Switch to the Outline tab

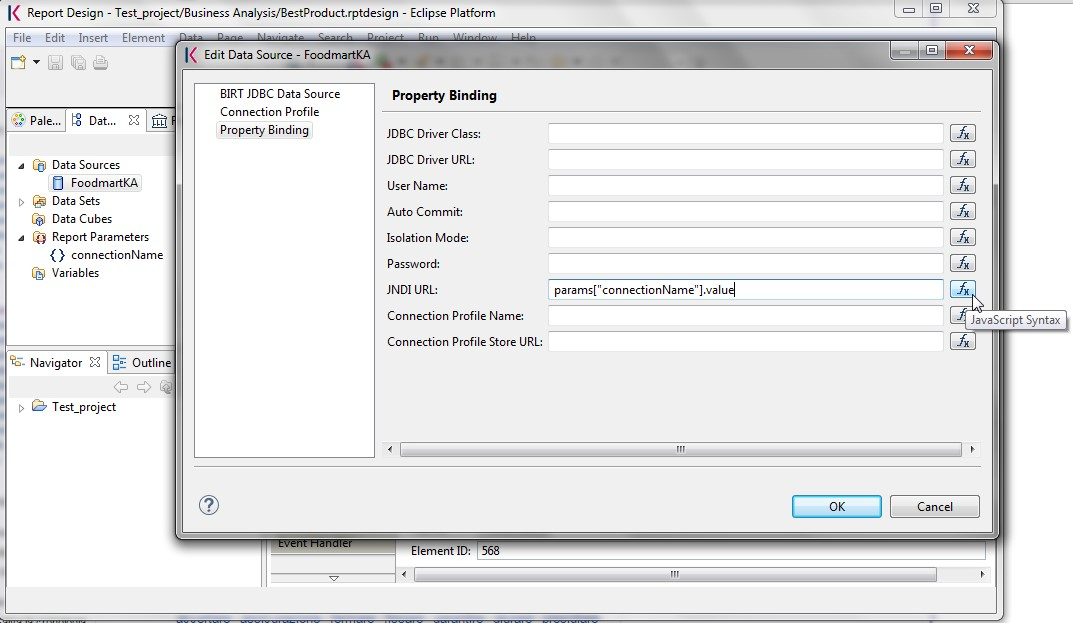142,363
